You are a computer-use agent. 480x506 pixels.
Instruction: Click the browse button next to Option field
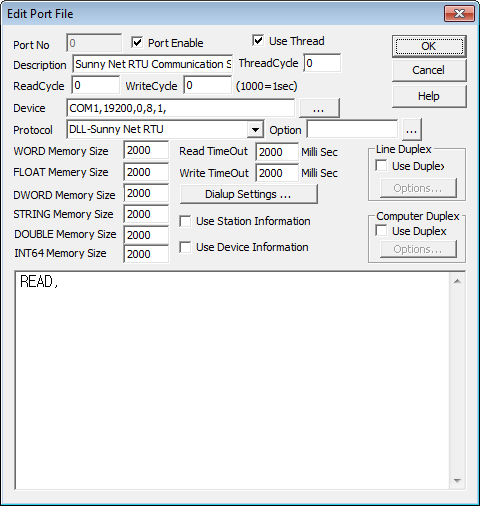[412, 130]
